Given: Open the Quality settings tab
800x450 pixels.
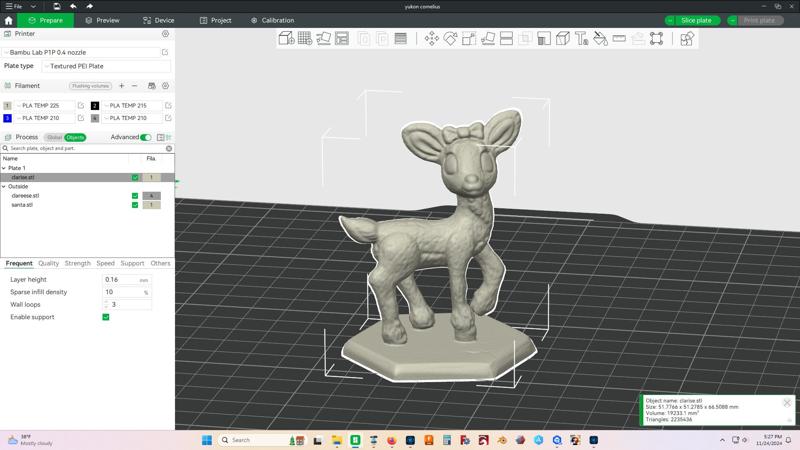Looking at the screenshot, I should 48,263.
